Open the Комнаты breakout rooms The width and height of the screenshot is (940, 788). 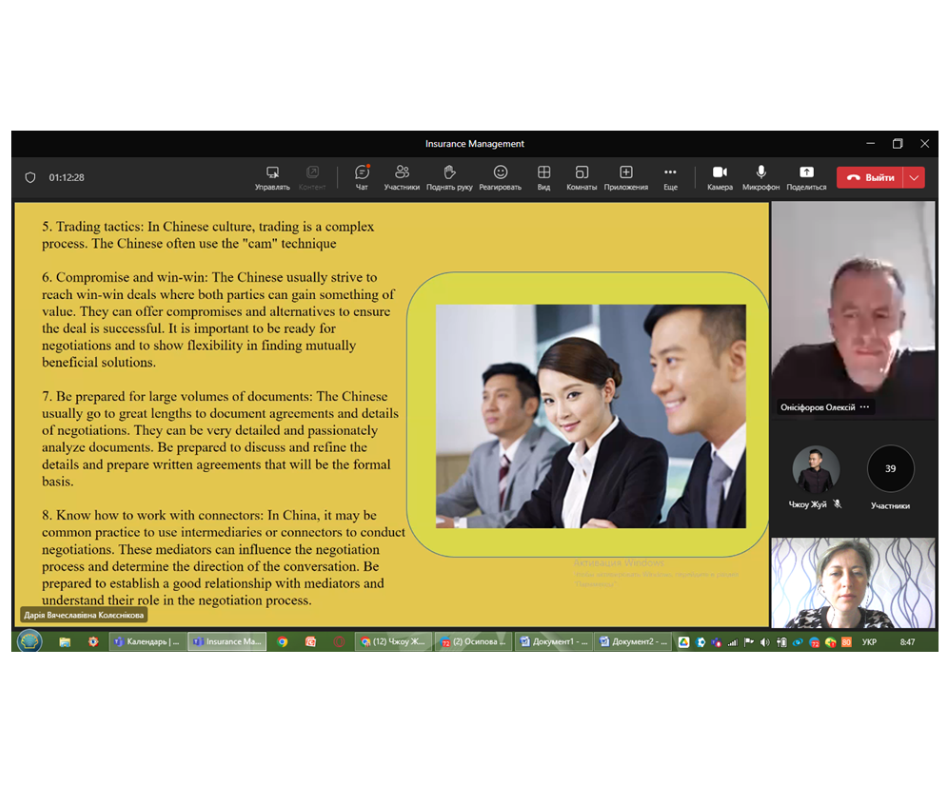(582, 178)
